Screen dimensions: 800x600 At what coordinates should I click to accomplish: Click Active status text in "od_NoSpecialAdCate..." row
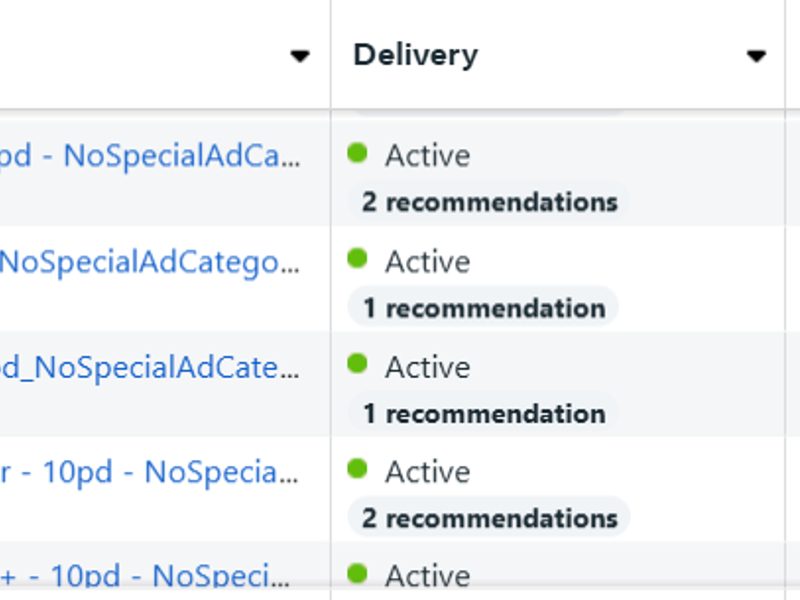pyautogui.click(x=427, y=367)
